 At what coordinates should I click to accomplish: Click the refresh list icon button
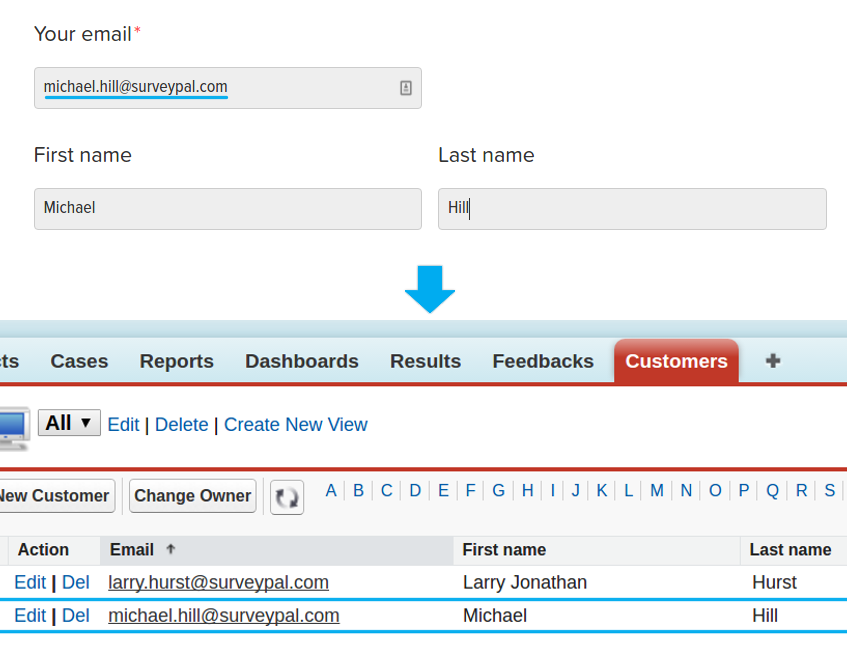click(x=287, y=497)
